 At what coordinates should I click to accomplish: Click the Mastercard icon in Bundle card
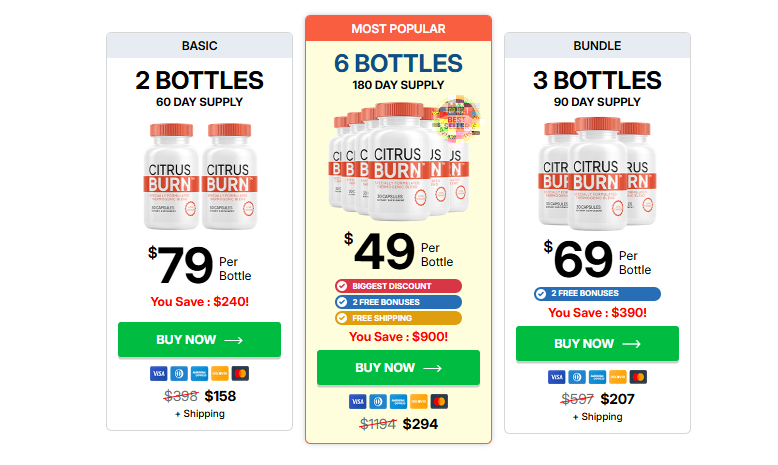click(x=638, y=377)
